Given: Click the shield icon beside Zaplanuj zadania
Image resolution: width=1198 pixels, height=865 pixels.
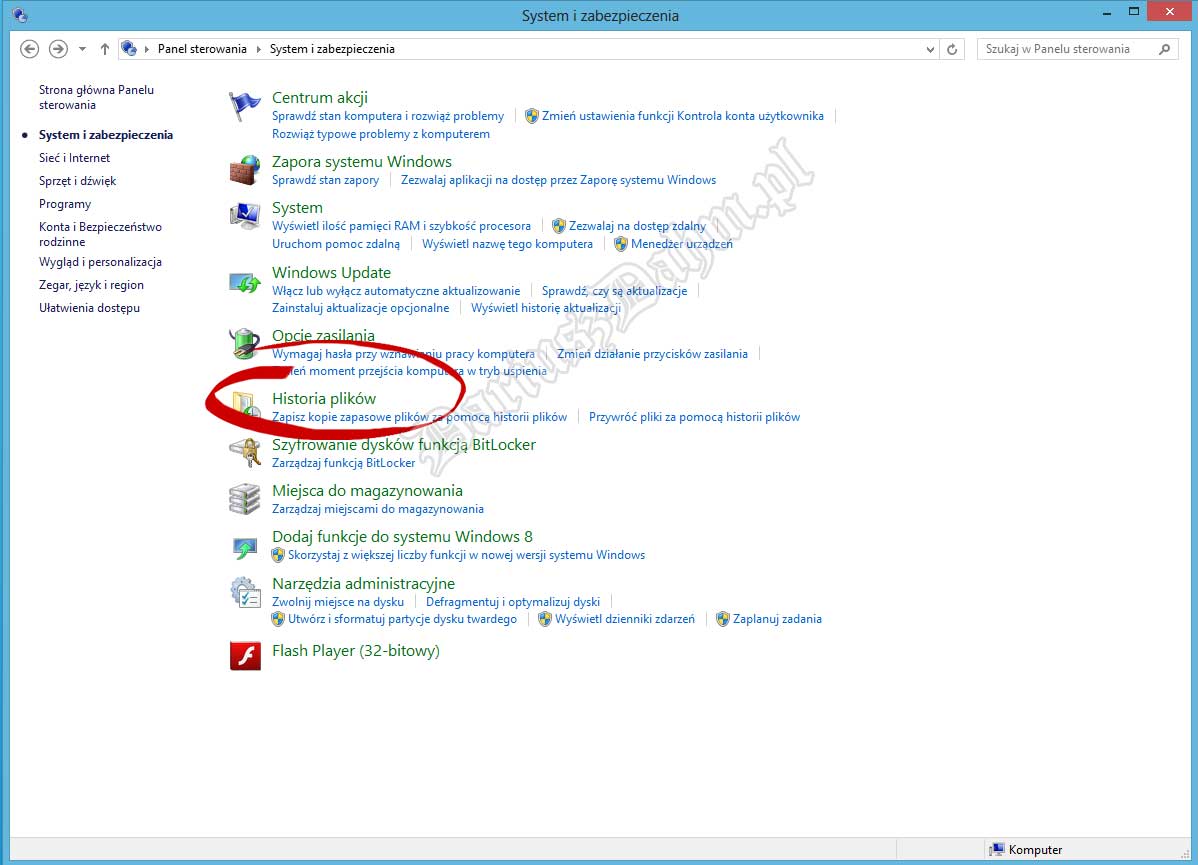Looking at the screenshot, I should tap(722, 619).
